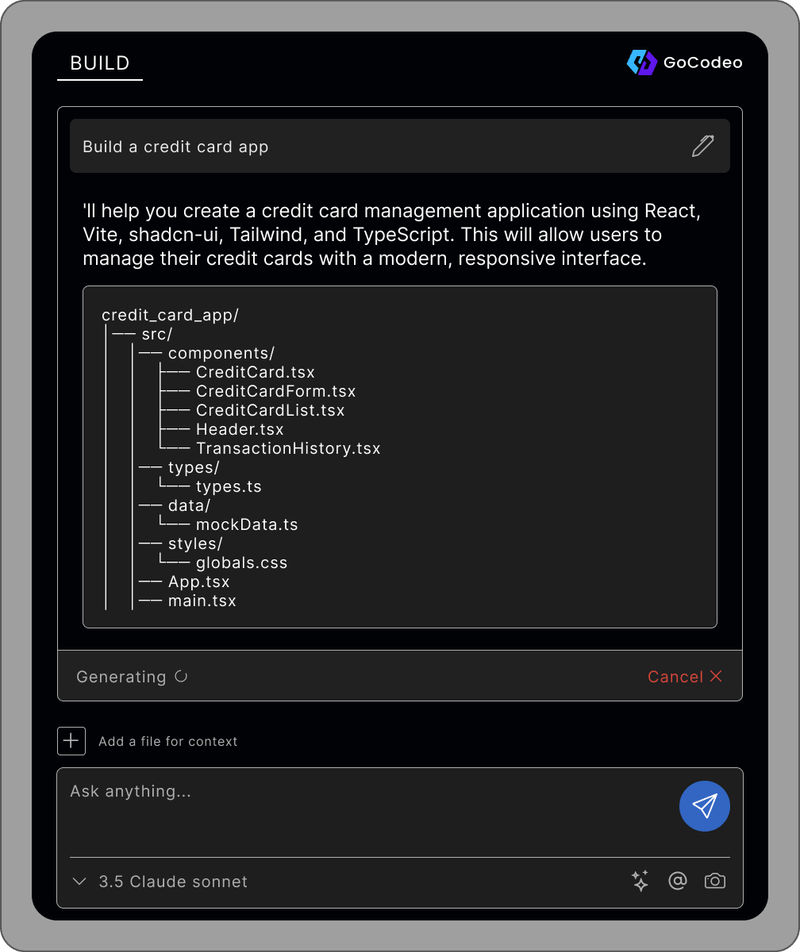Click the underlined BUILD heading
Viewport: 800px width, 952px height.
coord(99,63)
